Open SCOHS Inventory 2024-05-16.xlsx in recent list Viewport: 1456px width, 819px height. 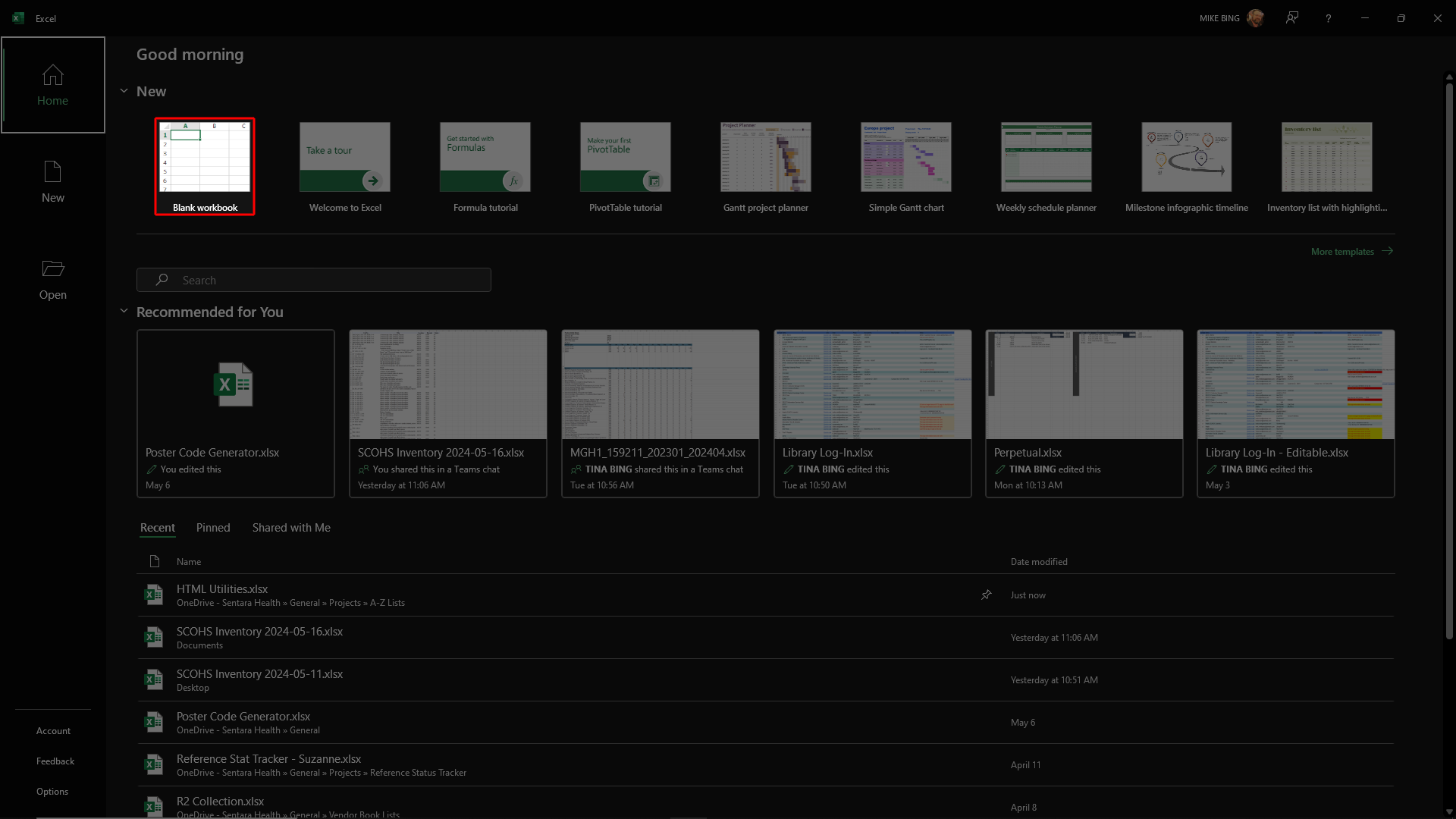coord(766,638)
